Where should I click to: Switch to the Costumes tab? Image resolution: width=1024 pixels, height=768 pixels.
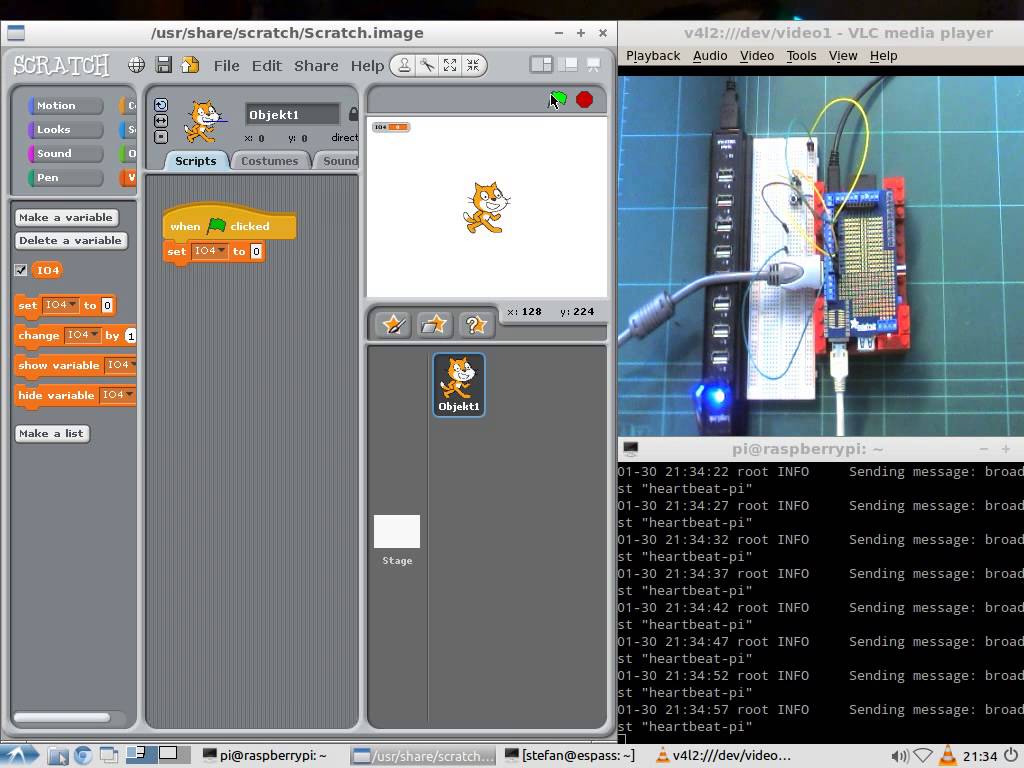270,160
